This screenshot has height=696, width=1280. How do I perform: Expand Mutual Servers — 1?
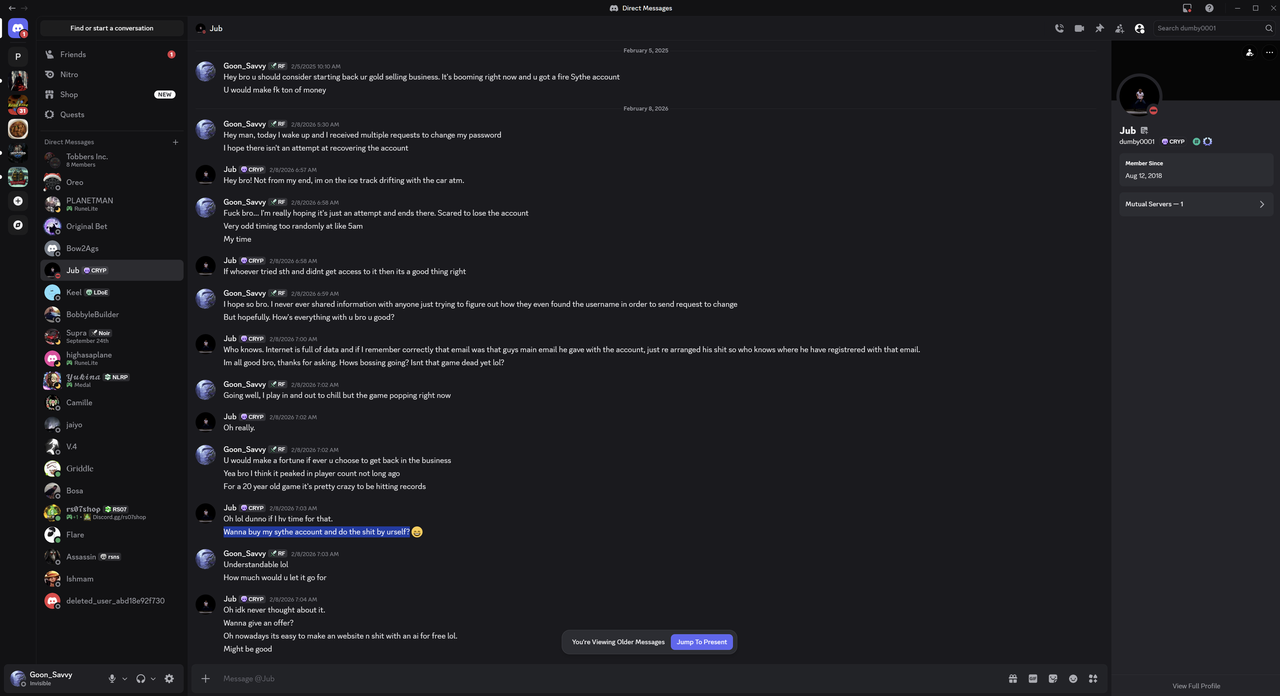tap(1196, 204)
